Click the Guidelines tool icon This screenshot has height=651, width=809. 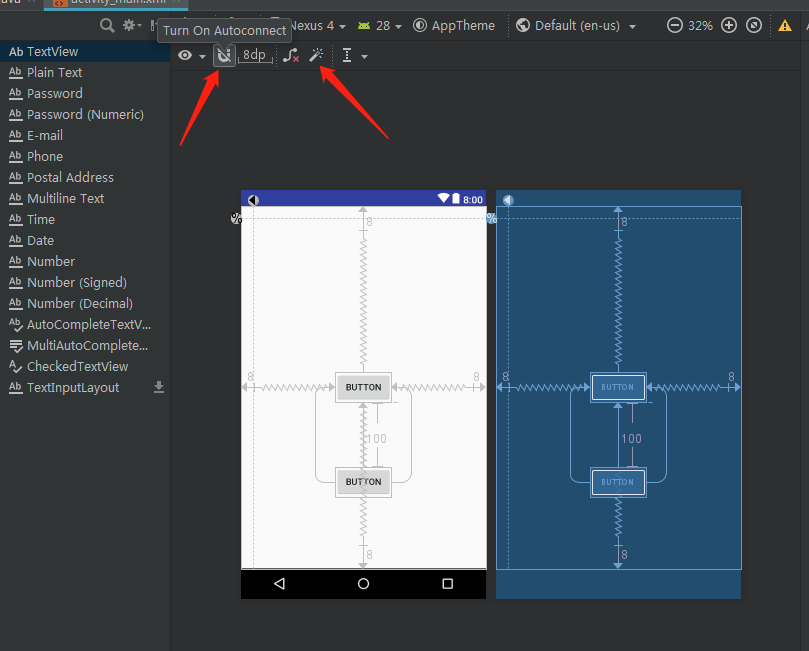click(347, 55)
